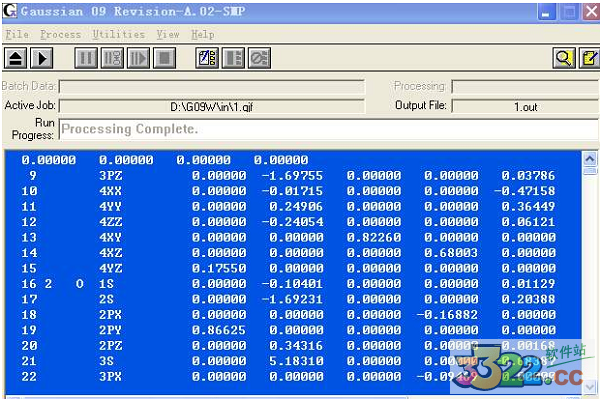Open the output file editor icon
This screenshot has width=600, height=399.
click(x=589, y=58)
